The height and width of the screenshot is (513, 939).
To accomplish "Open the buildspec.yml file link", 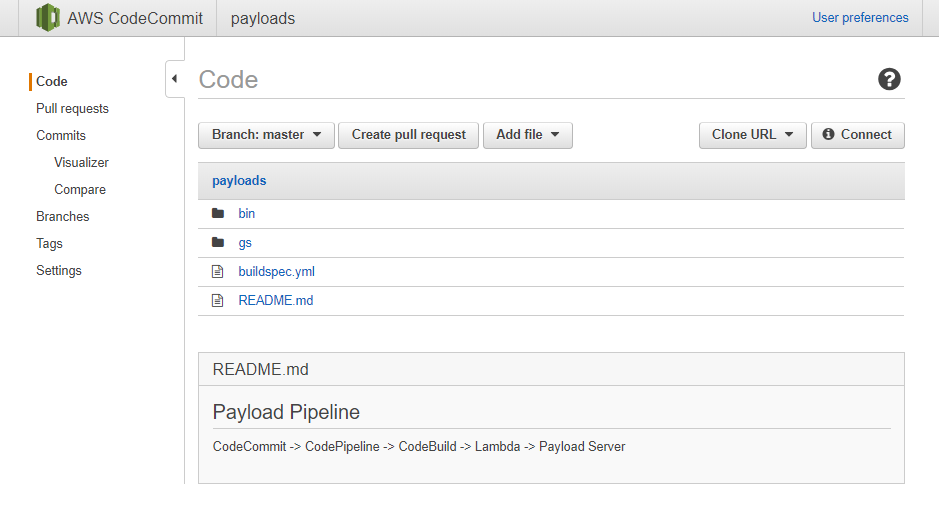I will (x=277, y=272).
